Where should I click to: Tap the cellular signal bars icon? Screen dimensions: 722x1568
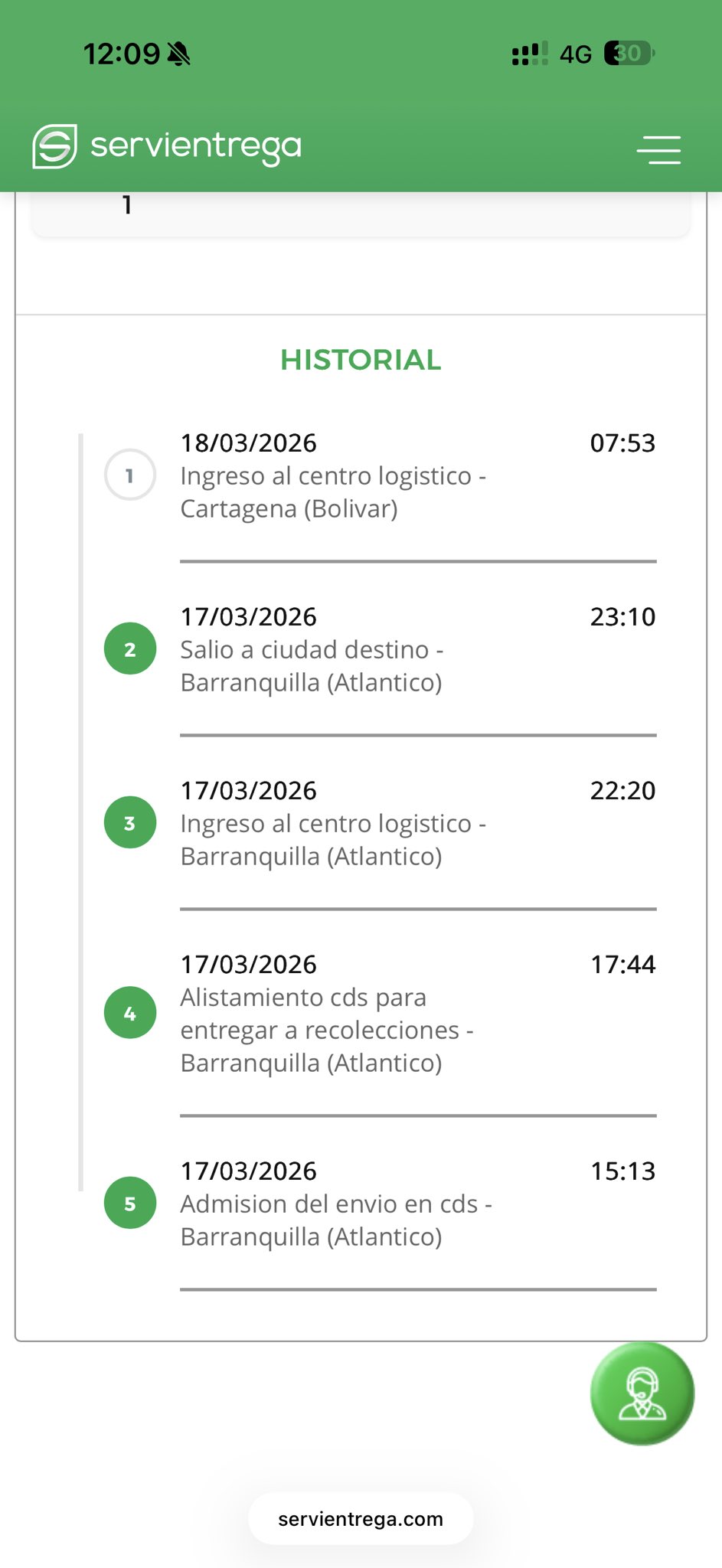click(530, 54)
